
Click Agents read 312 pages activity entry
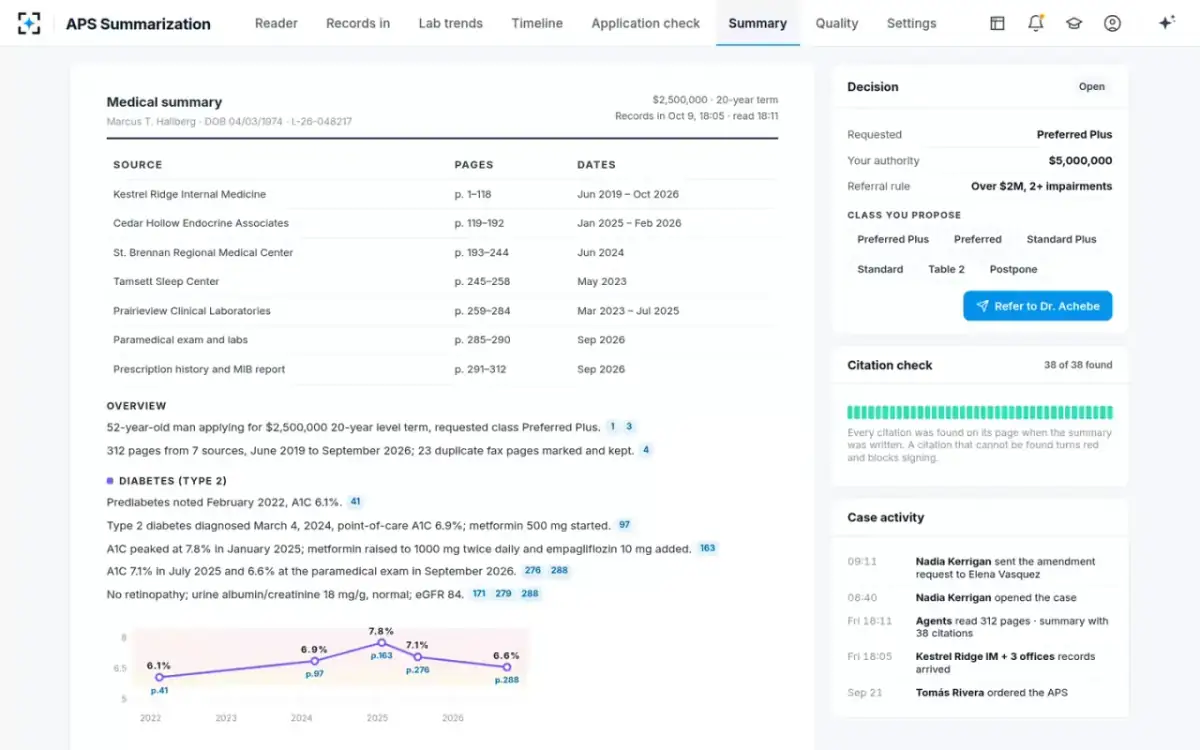(x=980, y=627)
